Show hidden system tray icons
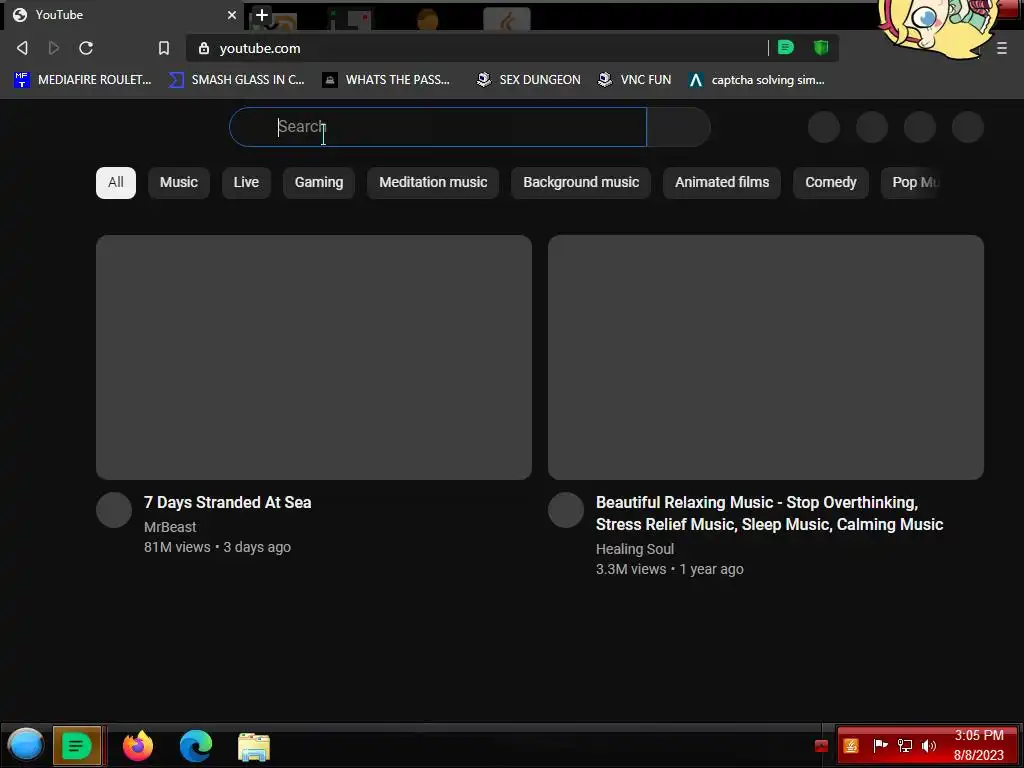Image resolution: width=1024 pixels, height=768 pixels. 822,746
